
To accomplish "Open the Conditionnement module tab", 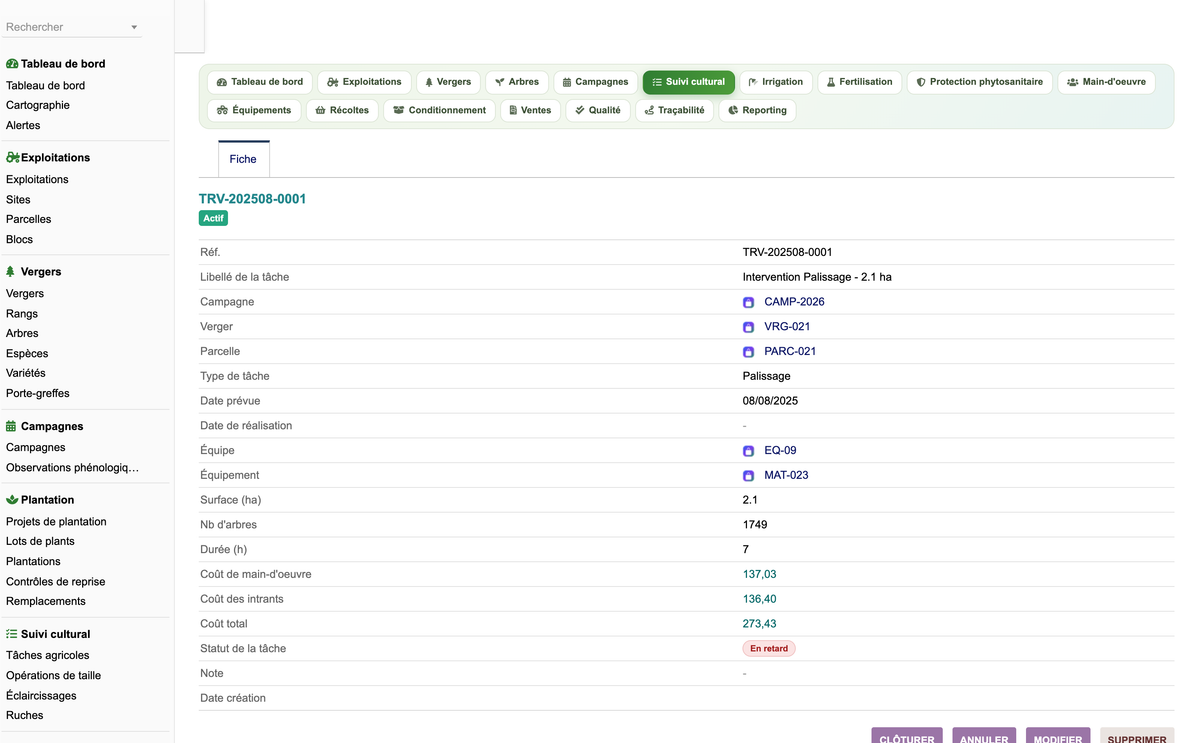I will pos(440,110).
